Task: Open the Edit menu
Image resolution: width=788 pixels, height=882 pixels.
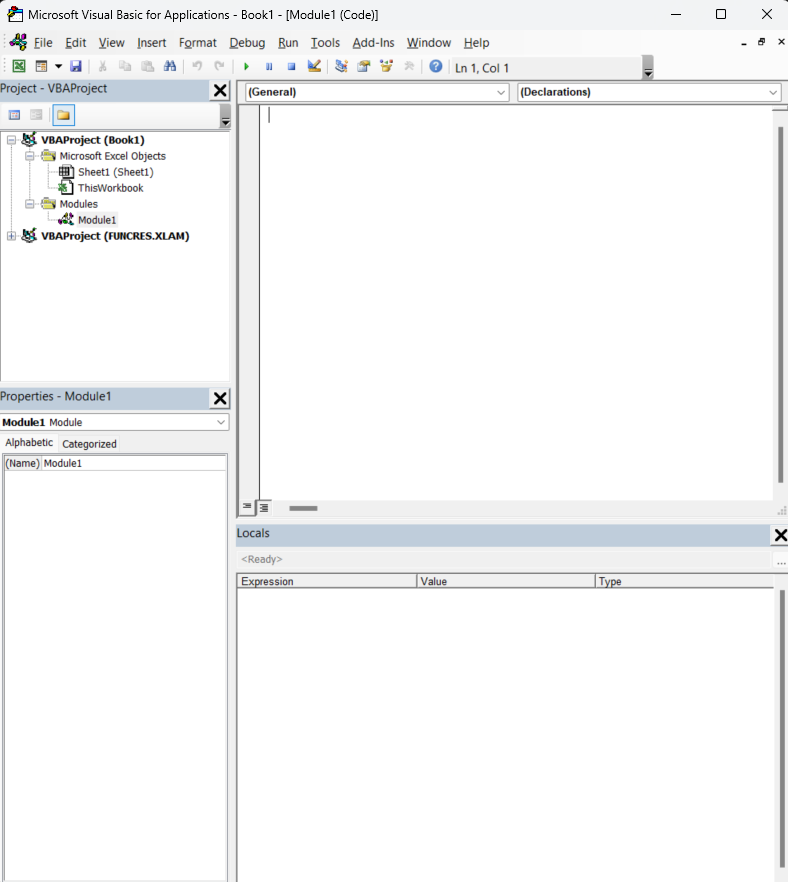Action: pos(75,43)
